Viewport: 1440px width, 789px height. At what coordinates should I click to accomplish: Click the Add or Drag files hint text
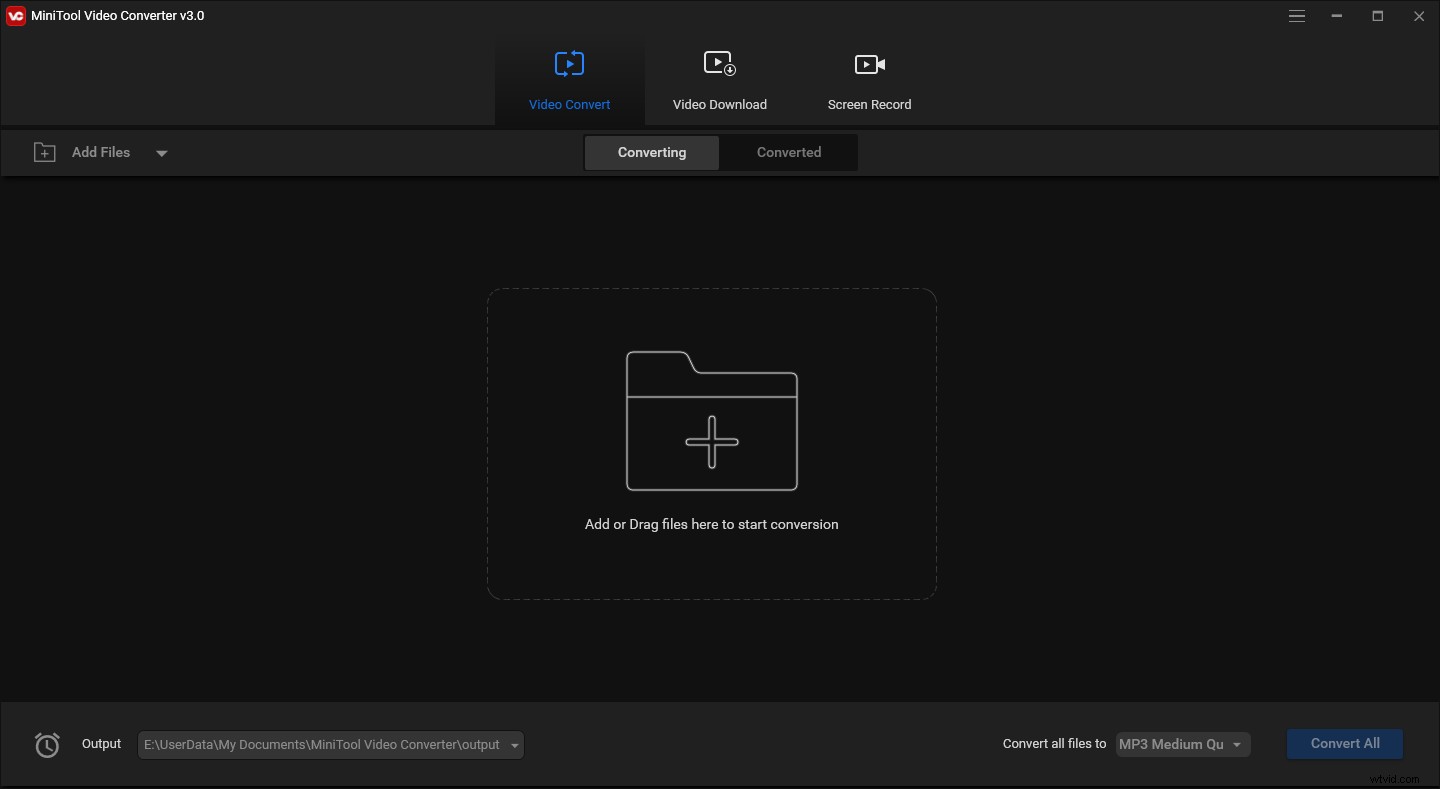click(711, 524)
